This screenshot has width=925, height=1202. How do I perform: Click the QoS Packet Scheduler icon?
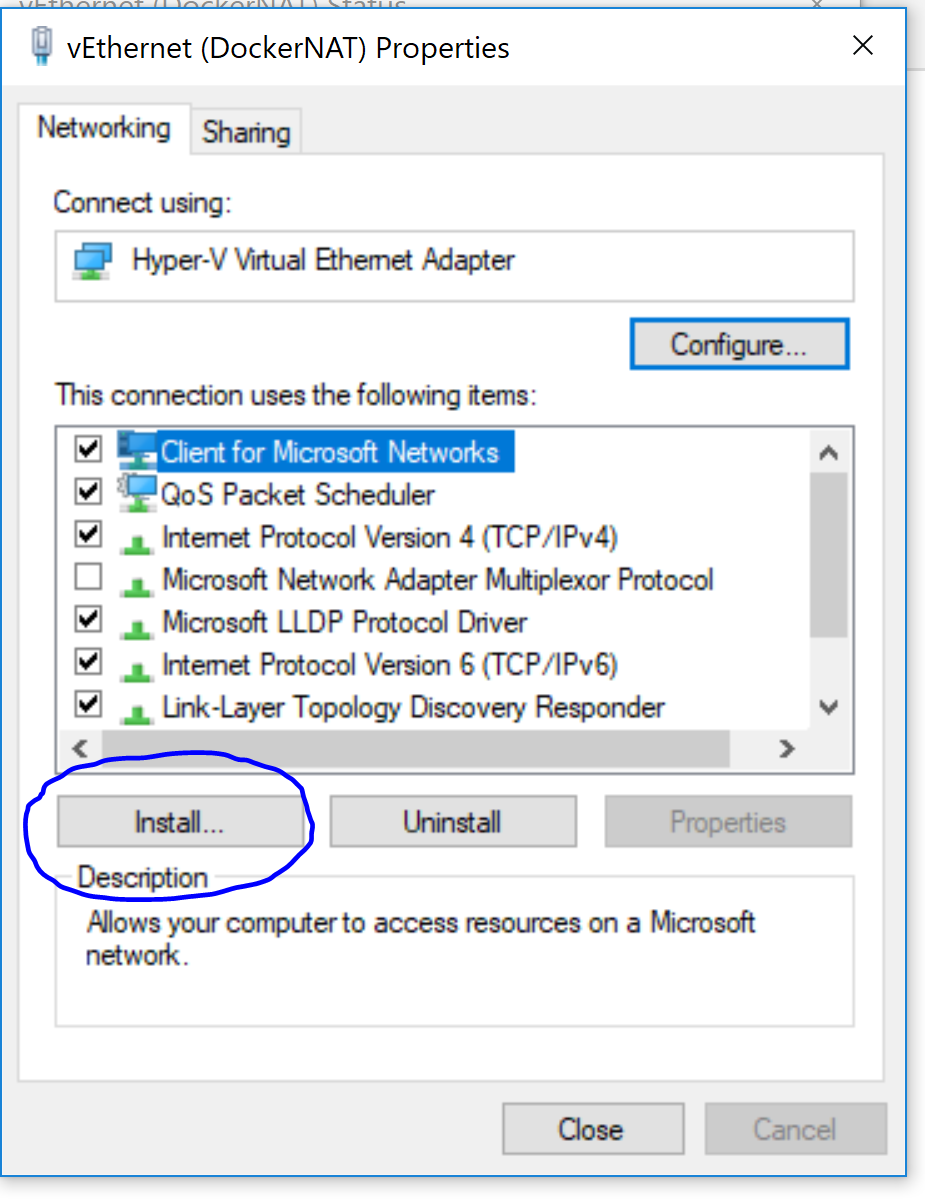coord(135,493)
